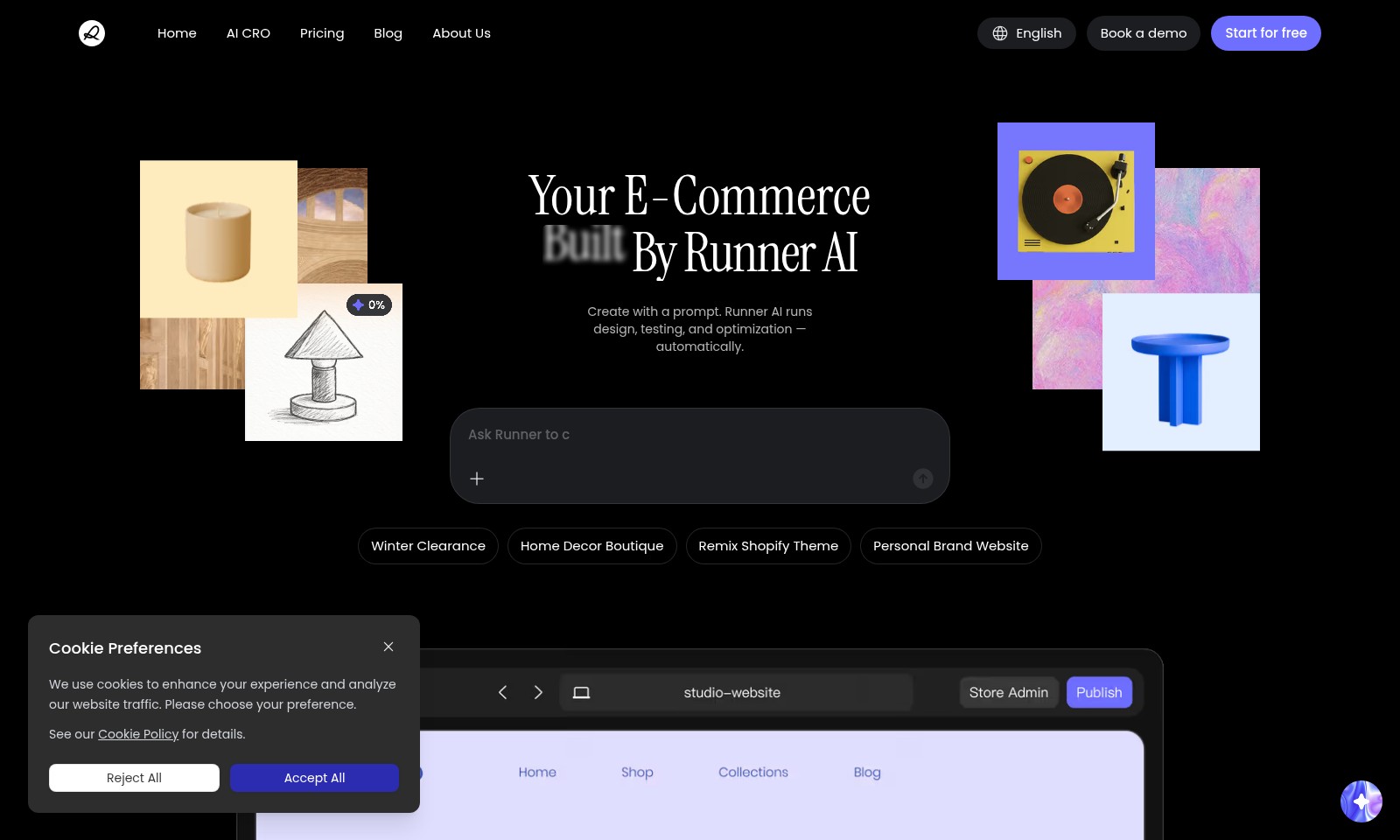The width and height of the screenshot is (1400, 840).
Task: Open the About Us page
Action: click(461, 33)
